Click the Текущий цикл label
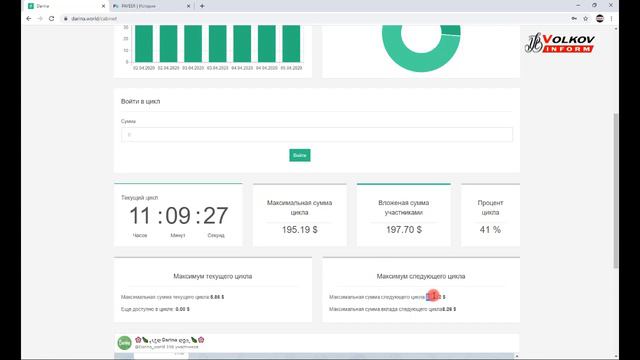The width and height of the screenshot is (640, 360). click(139, 198)
